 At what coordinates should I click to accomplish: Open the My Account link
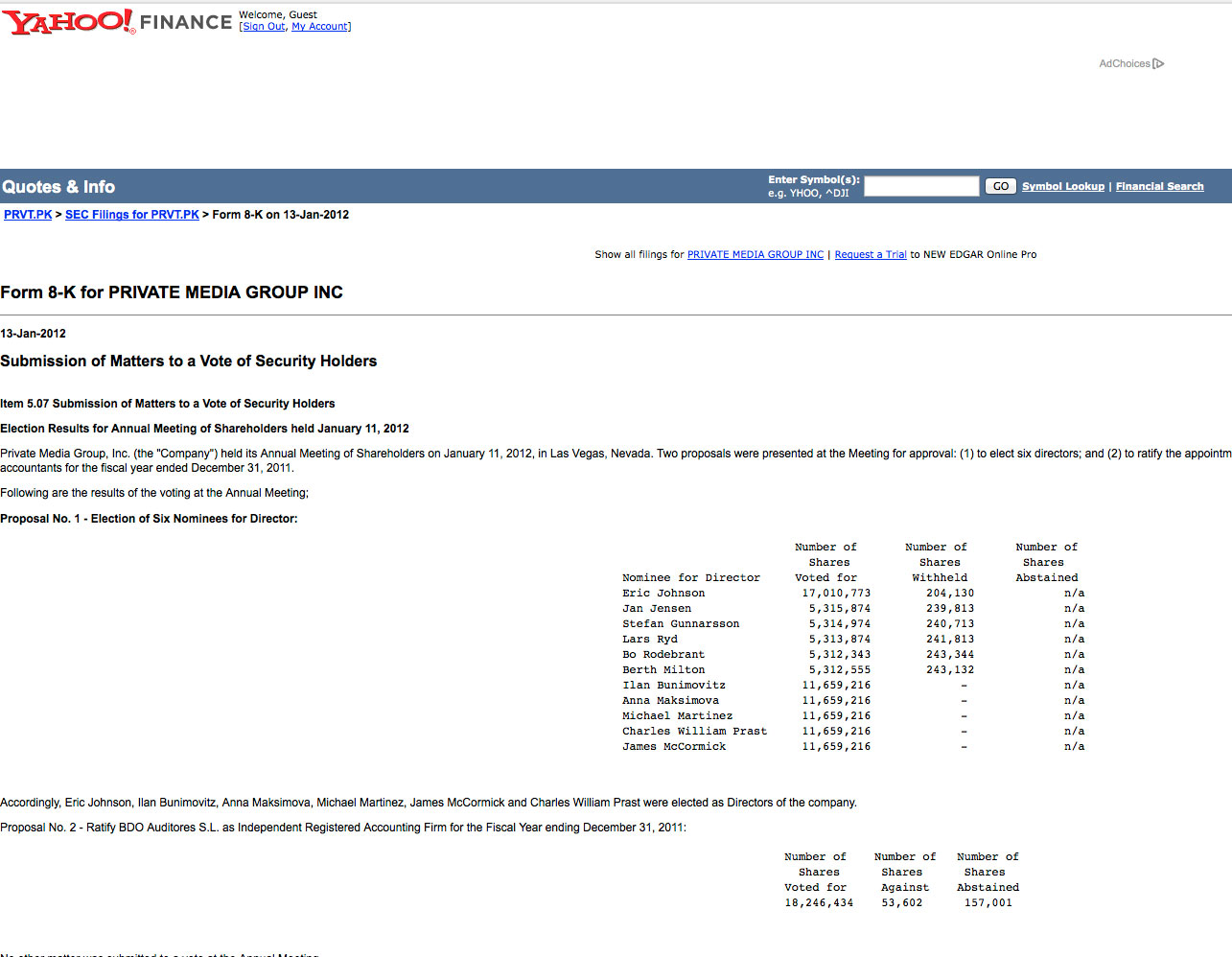coord(319,27)
